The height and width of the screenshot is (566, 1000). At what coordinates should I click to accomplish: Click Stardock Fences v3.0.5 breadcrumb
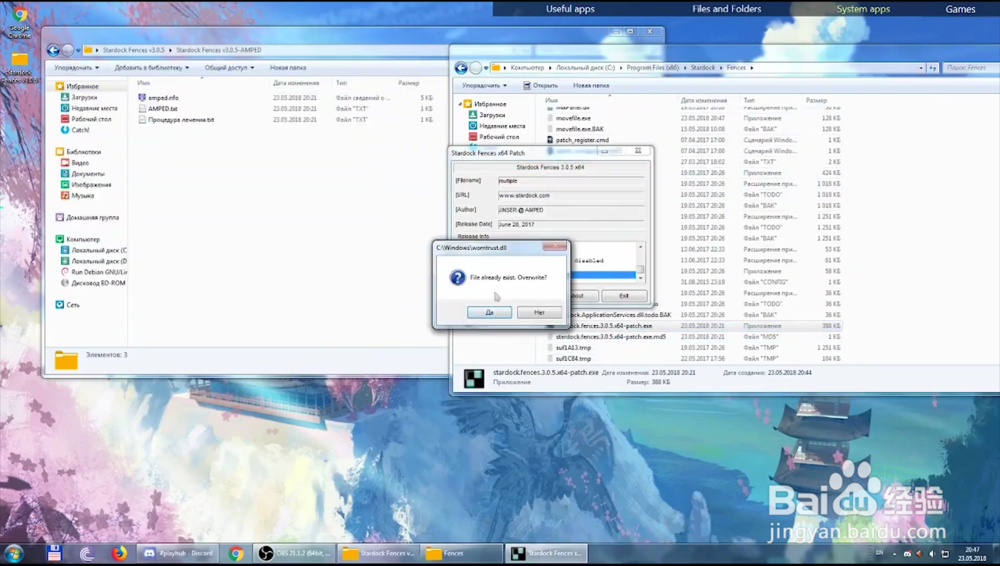point(133,50)
